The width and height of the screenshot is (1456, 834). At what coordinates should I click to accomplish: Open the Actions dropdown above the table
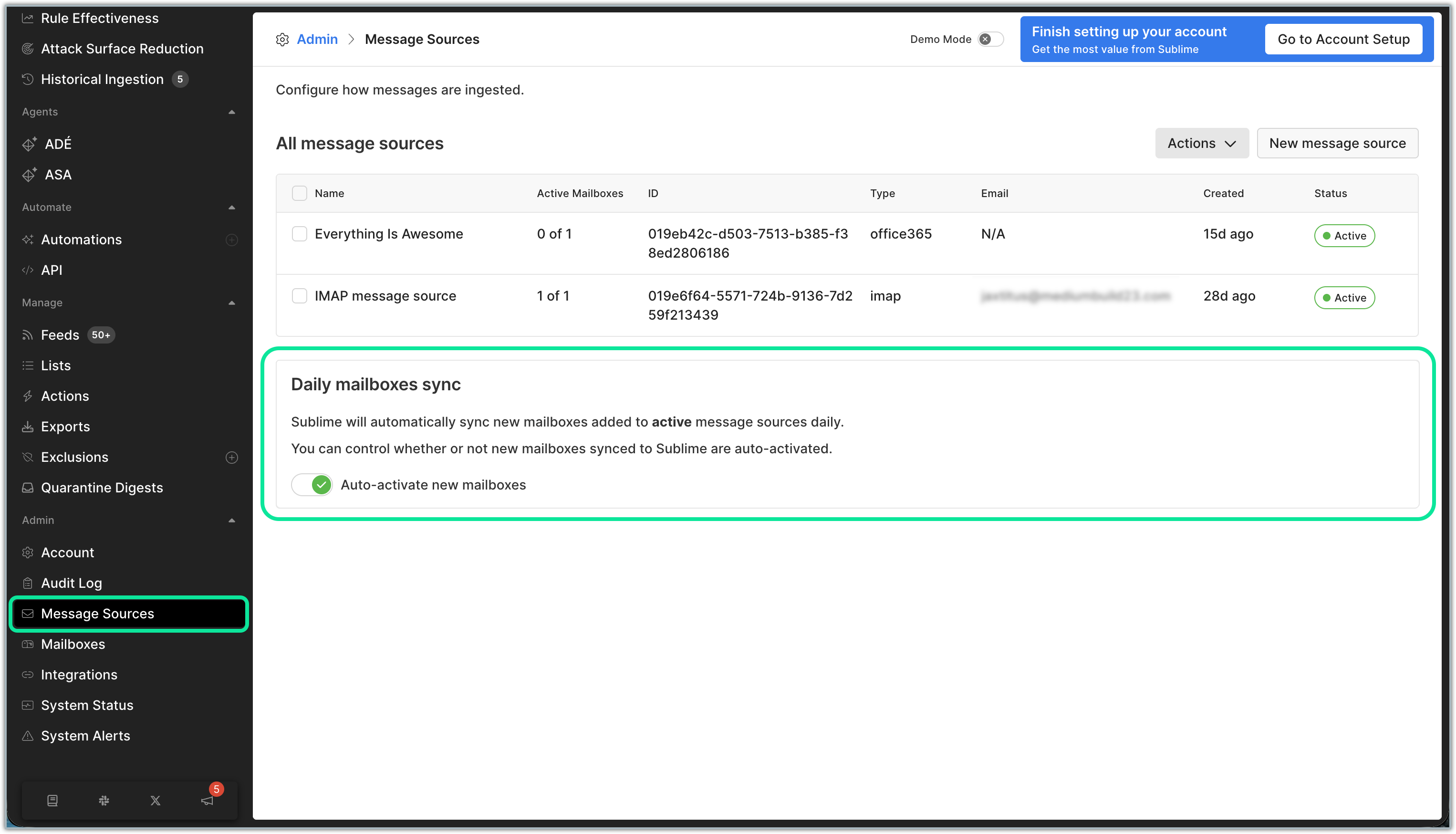point(1201,143)
